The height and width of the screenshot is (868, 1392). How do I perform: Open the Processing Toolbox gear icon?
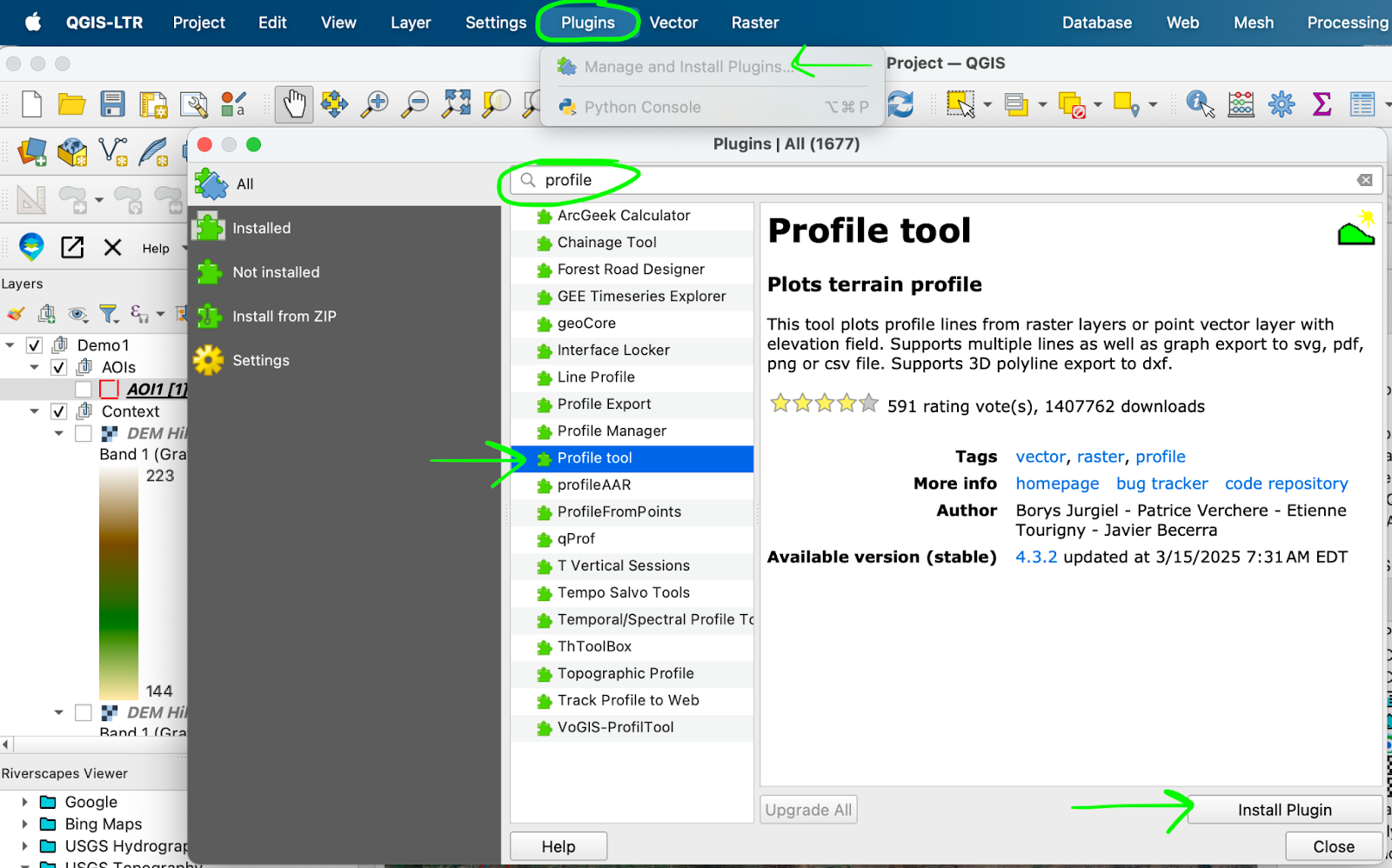coord(1282,104)
